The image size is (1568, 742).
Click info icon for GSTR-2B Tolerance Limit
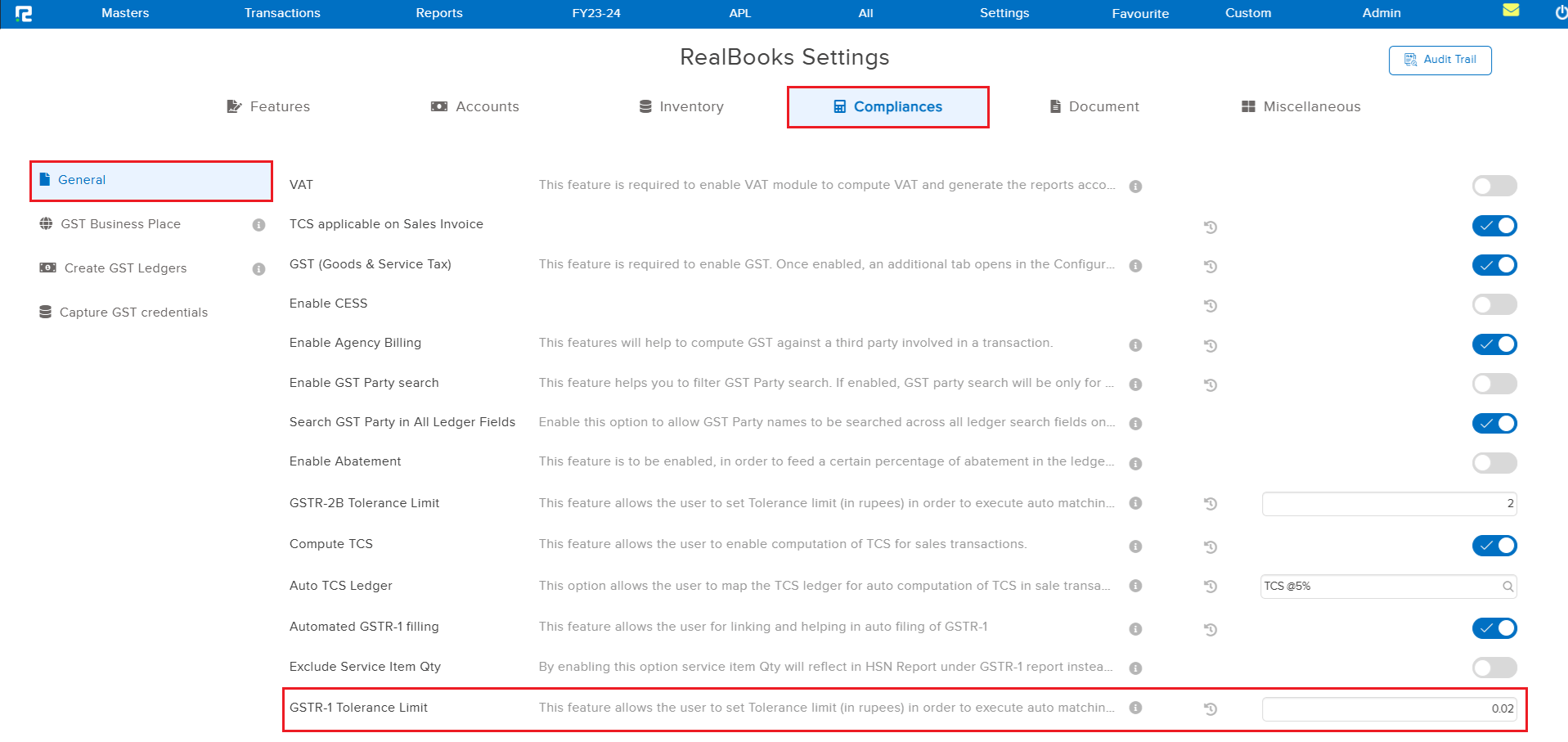1135,503
